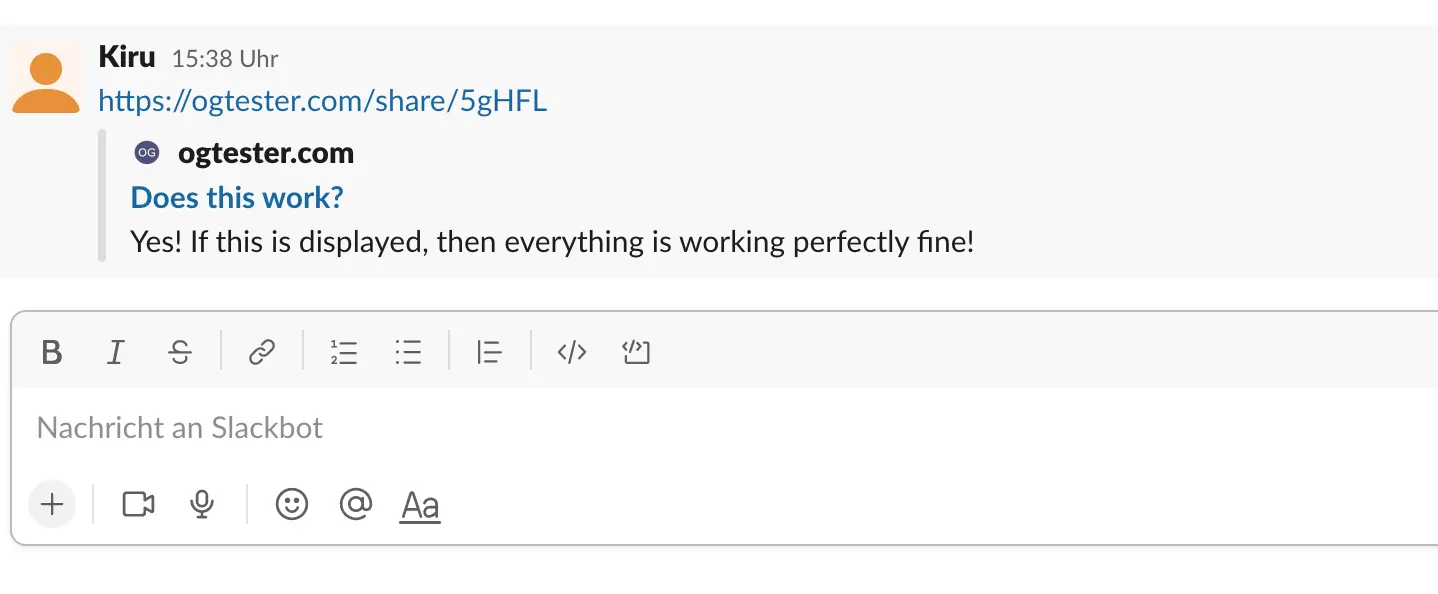Screen dimensions: 1438x594
Task: Apply inline code formatting
Action: [x=572, y=352]
